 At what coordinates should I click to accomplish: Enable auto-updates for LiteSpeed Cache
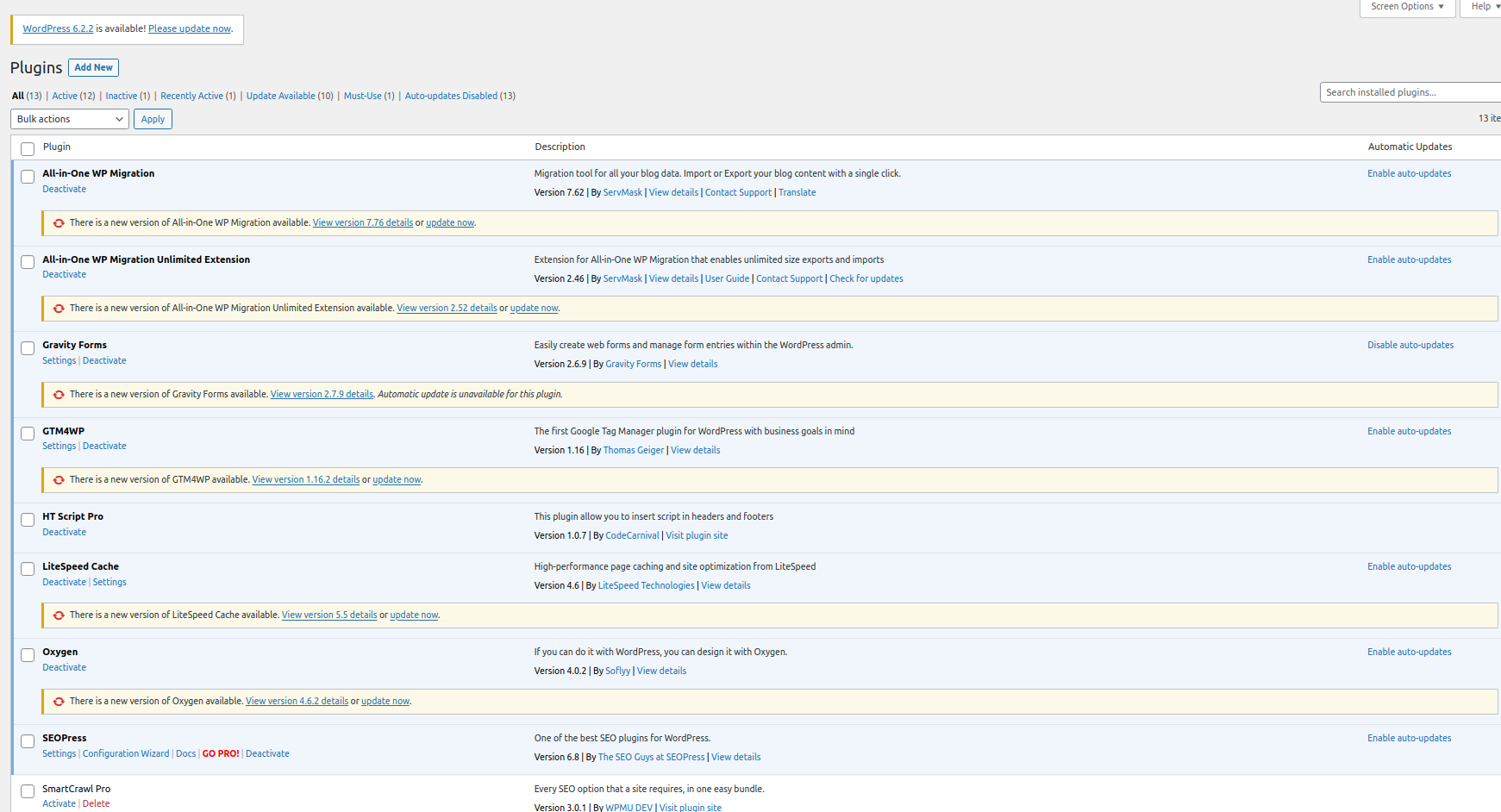tap(1409, 566)
